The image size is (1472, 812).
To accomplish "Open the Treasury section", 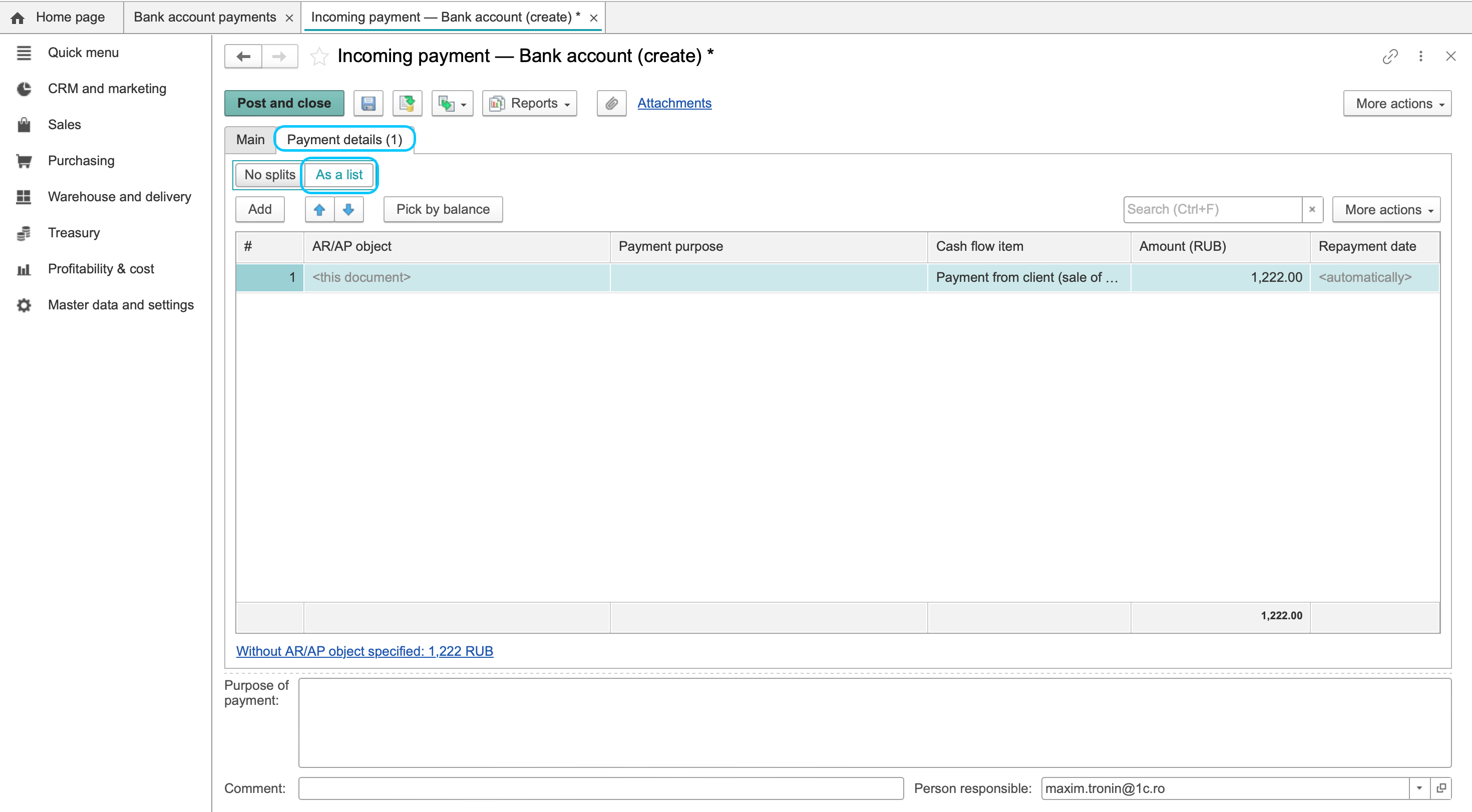I will pyautogui.click(x=74, y=233).
